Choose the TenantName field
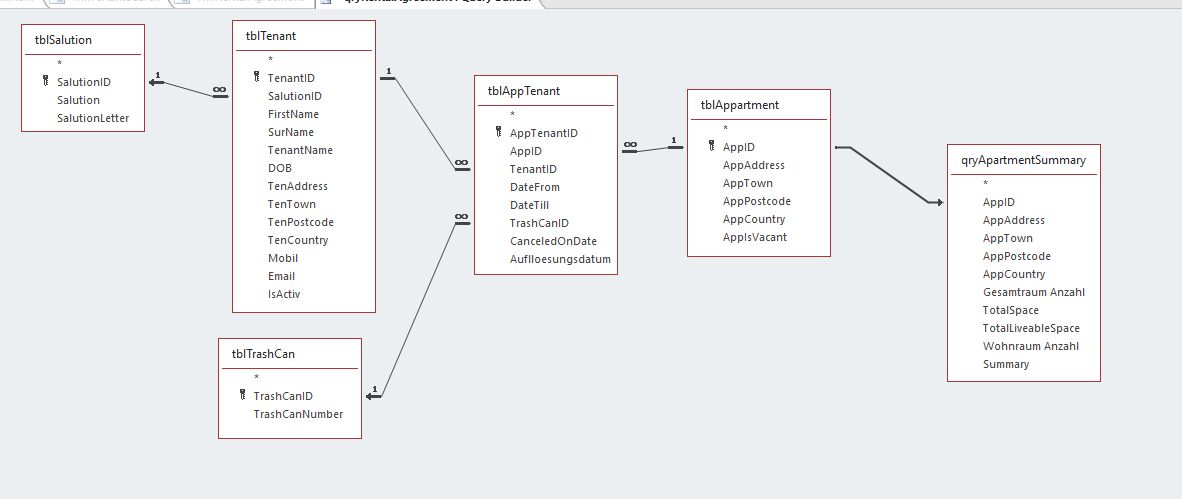Viewport: 1182px width, 499px height. [300, 150]
